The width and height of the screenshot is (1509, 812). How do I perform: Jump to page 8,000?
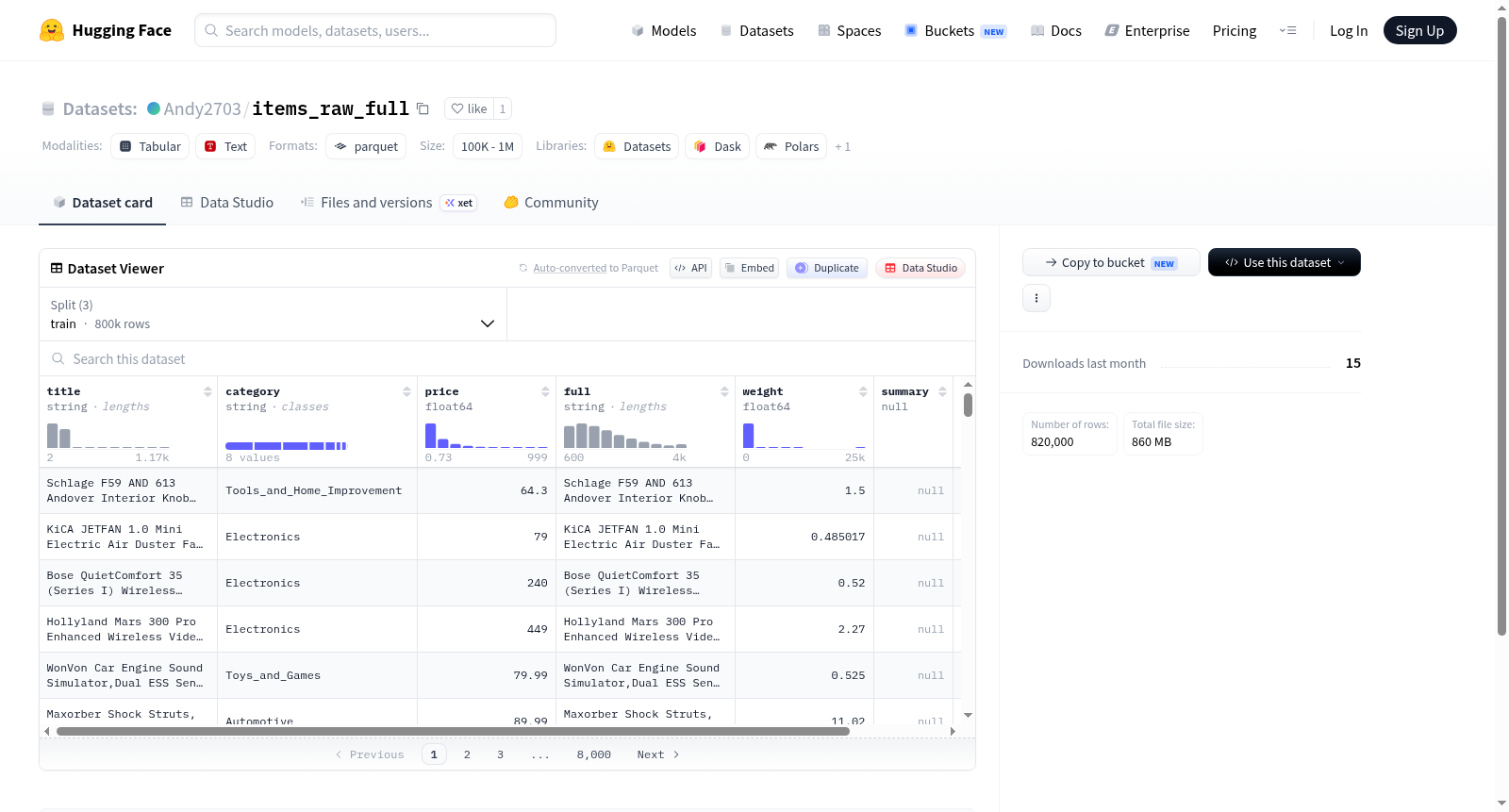coord(594,754)
